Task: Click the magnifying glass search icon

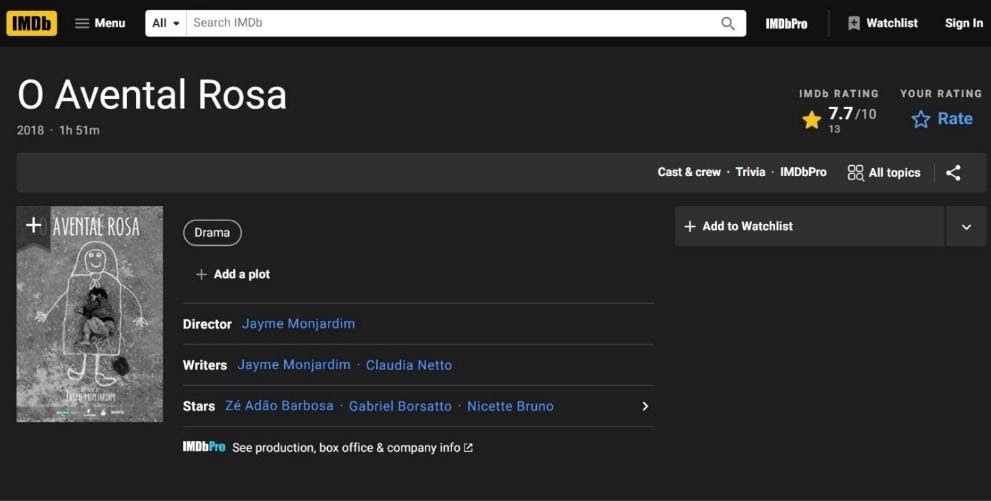Action: coord(728,23)
